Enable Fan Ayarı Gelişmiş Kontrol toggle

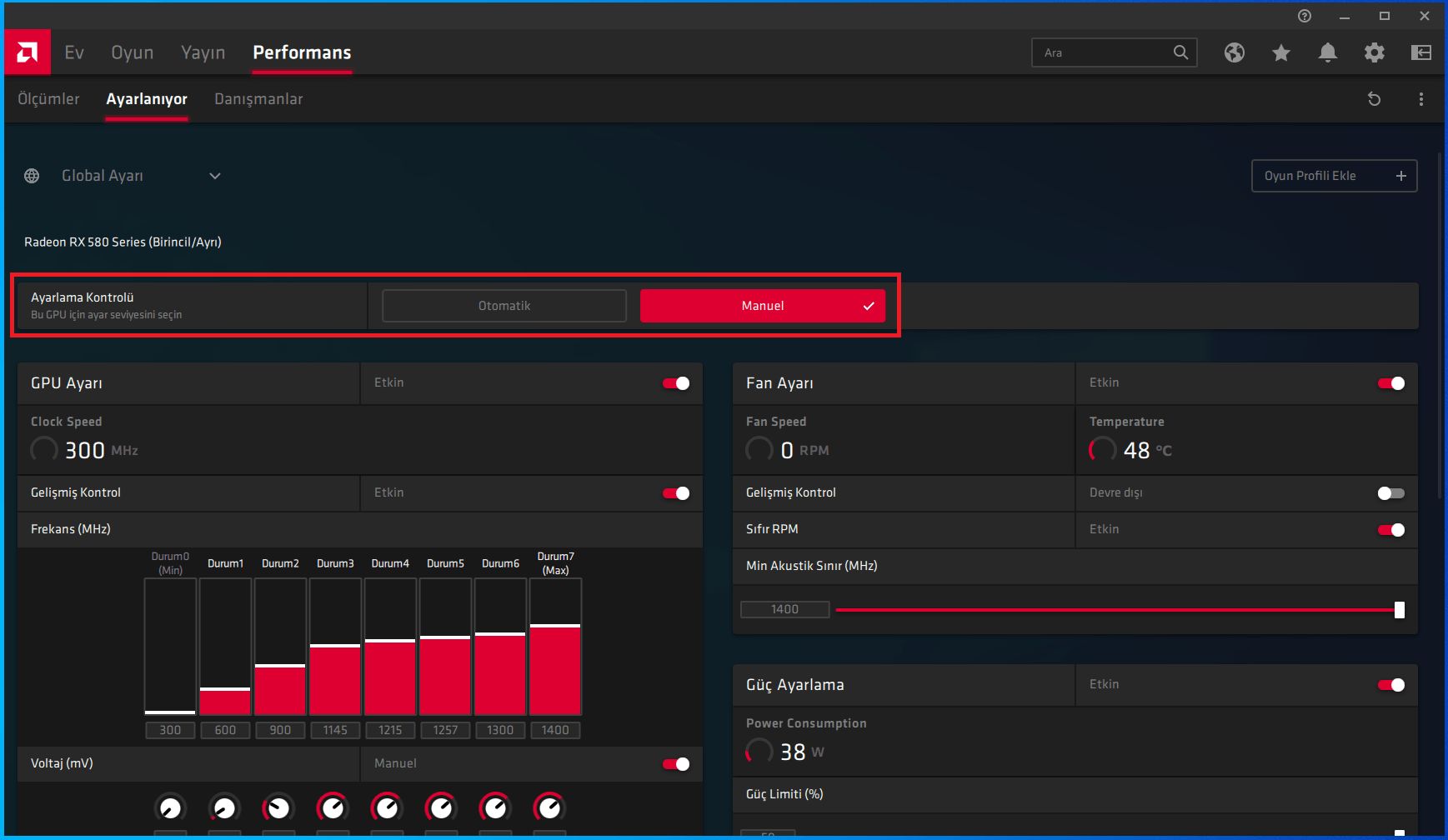[1390, 493]
